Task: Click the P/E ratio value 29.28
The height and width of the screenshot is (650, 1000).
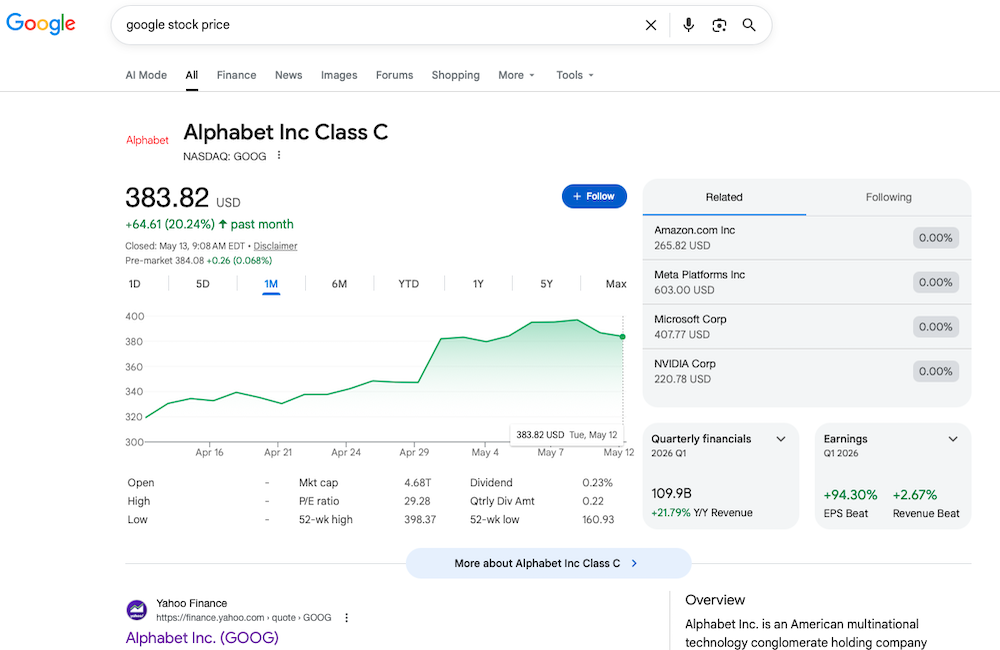Action: tap(417, 501)
